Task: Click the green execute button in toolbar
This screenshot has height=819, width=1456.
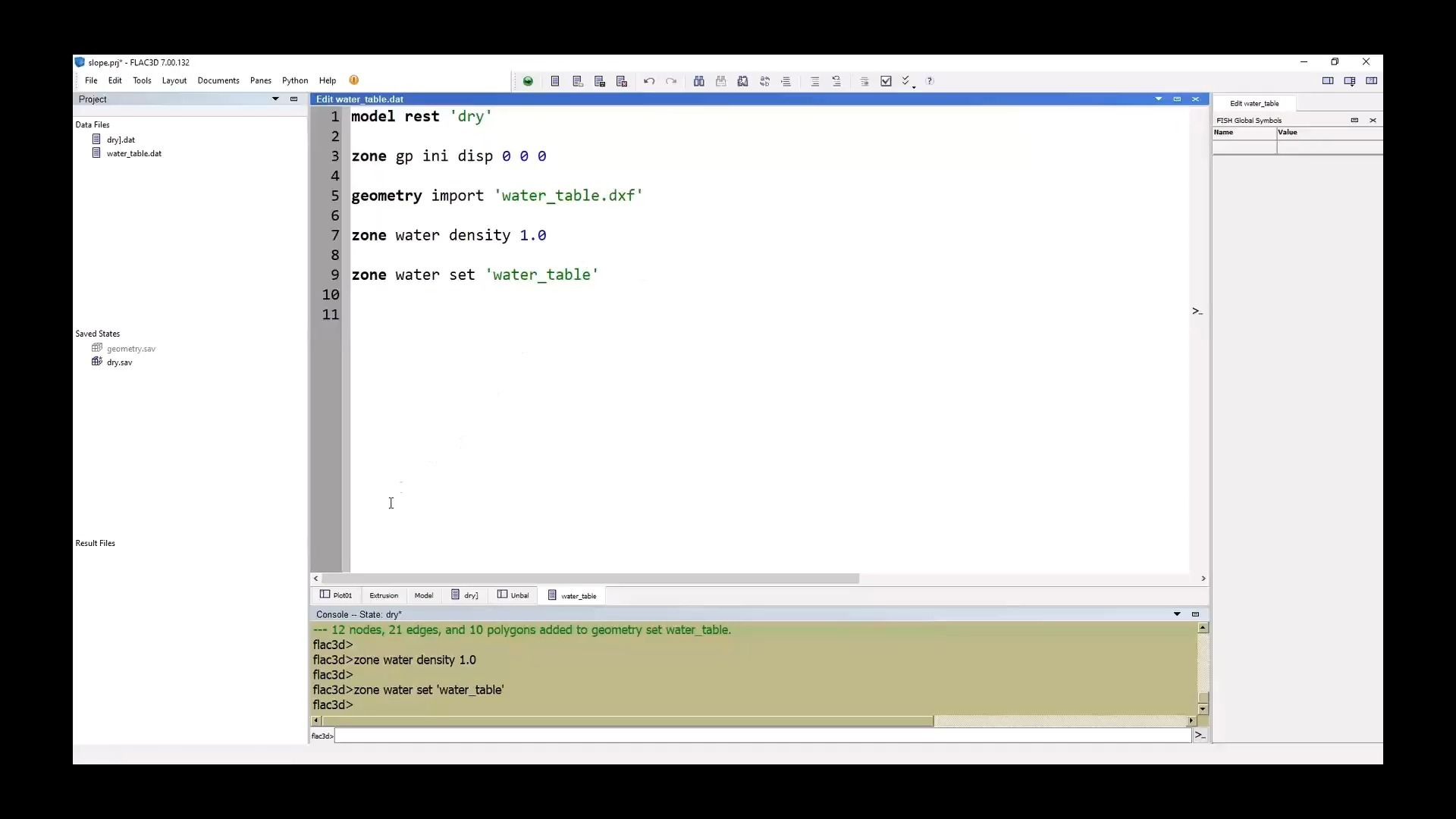Action: point(528,81)
